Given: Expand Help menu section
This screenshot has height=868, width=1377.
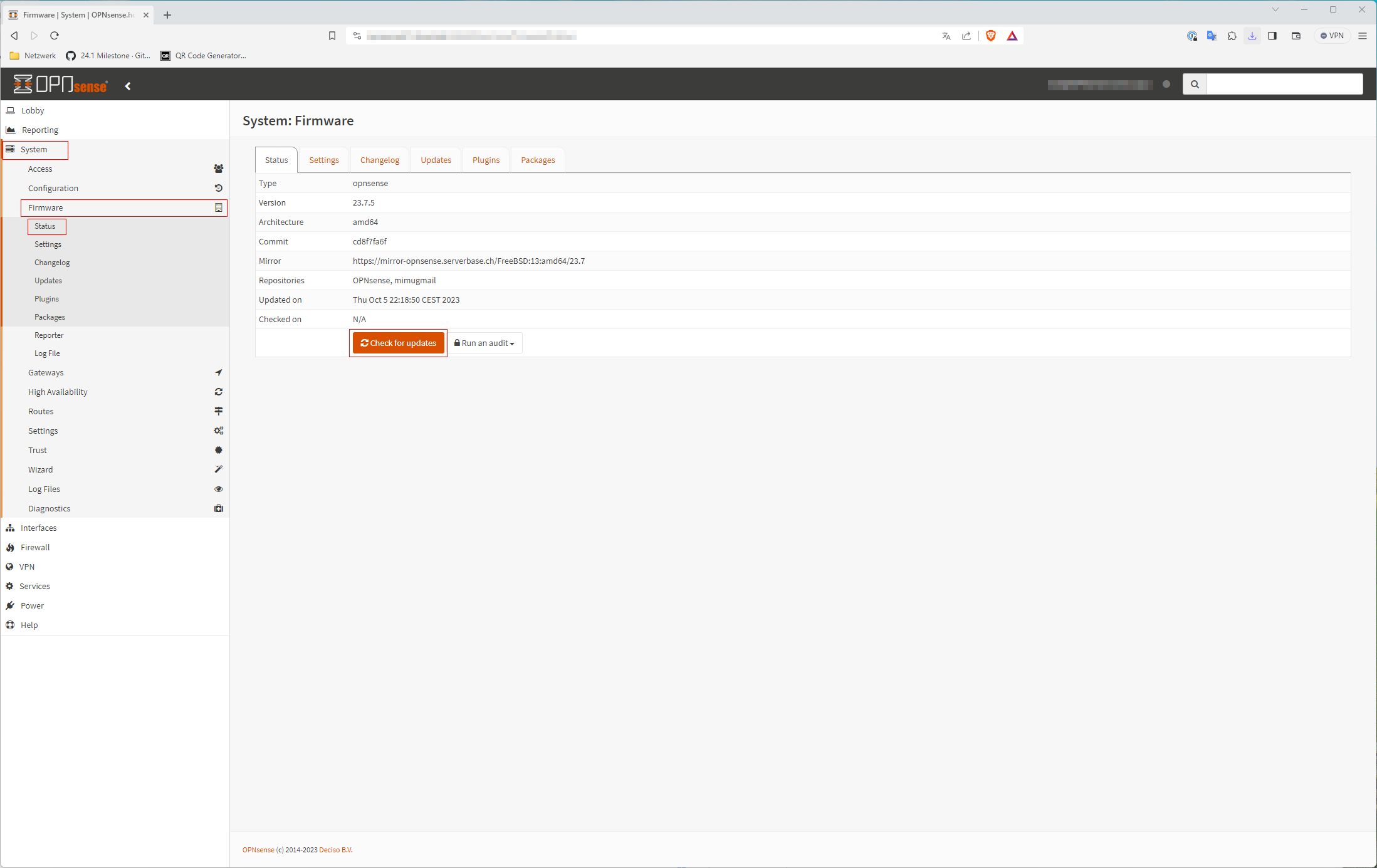Looking at the screenshot, I should pos(115,625).
